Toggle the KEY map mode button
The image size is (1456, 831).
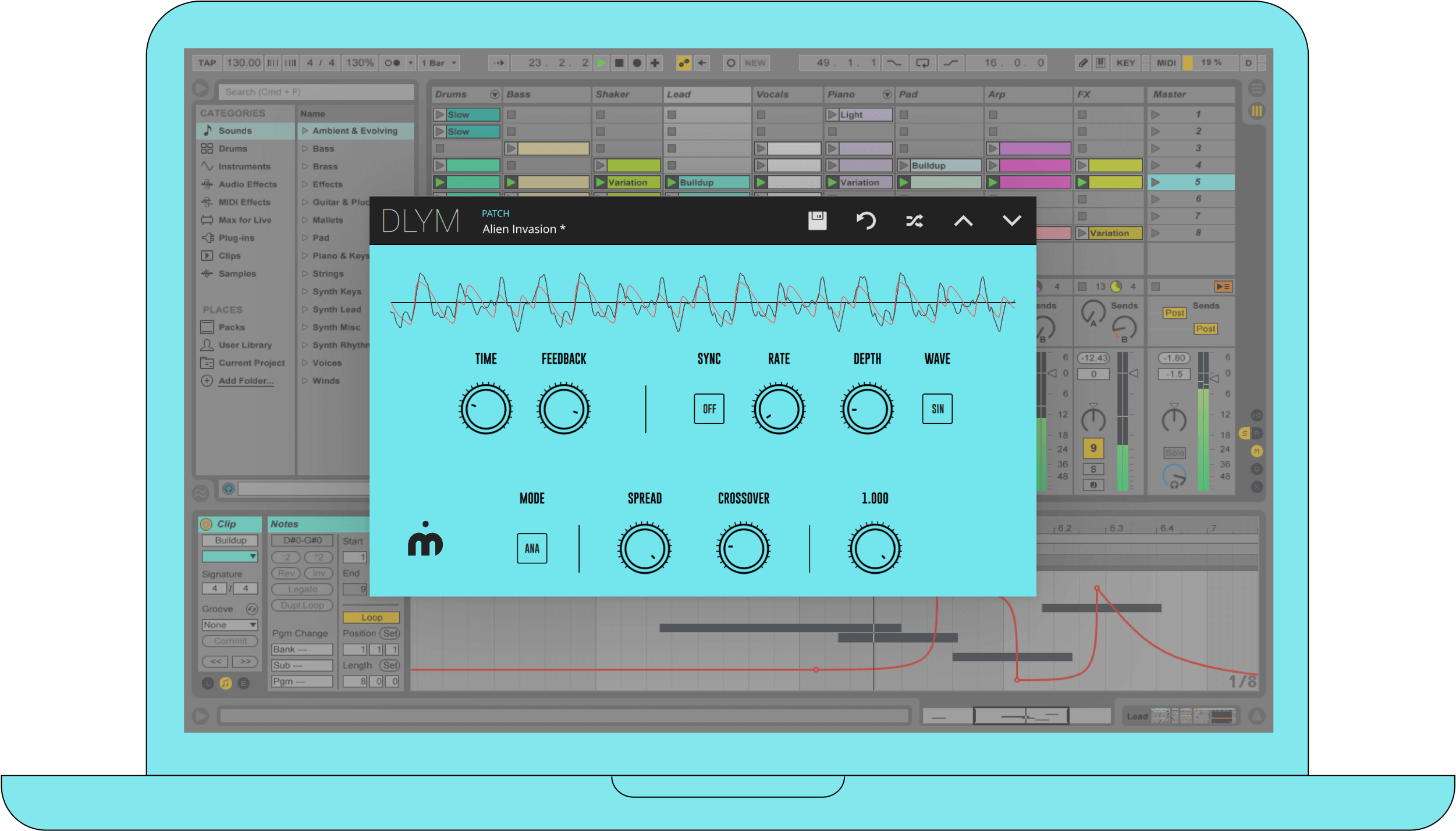(1125, 63)
